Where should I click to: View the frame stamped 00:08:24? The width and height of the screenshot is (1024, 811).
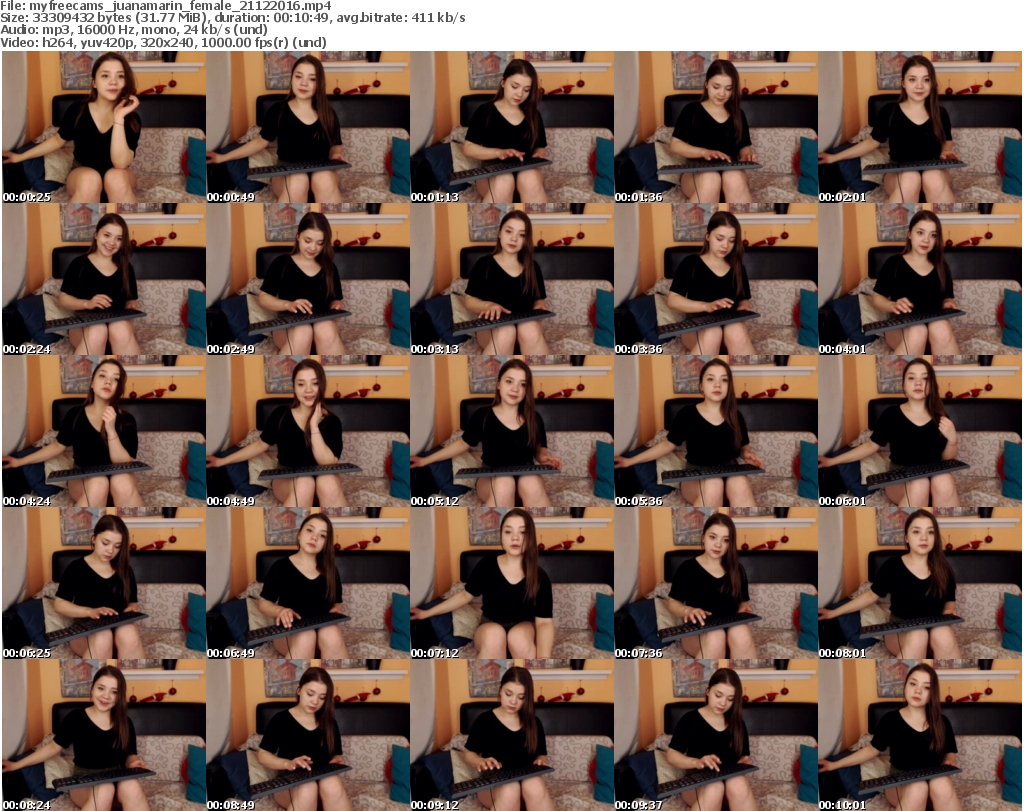pyautogui.click(x=104, y=735)
